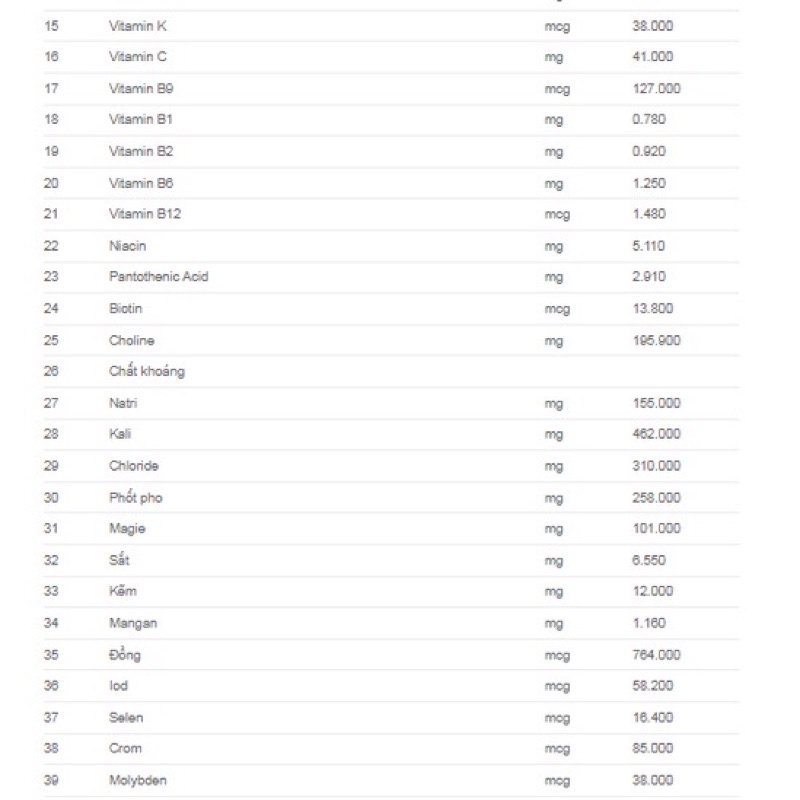
Task: Select the Vitamin C nutrient name
Action: [x=138, y=57]
